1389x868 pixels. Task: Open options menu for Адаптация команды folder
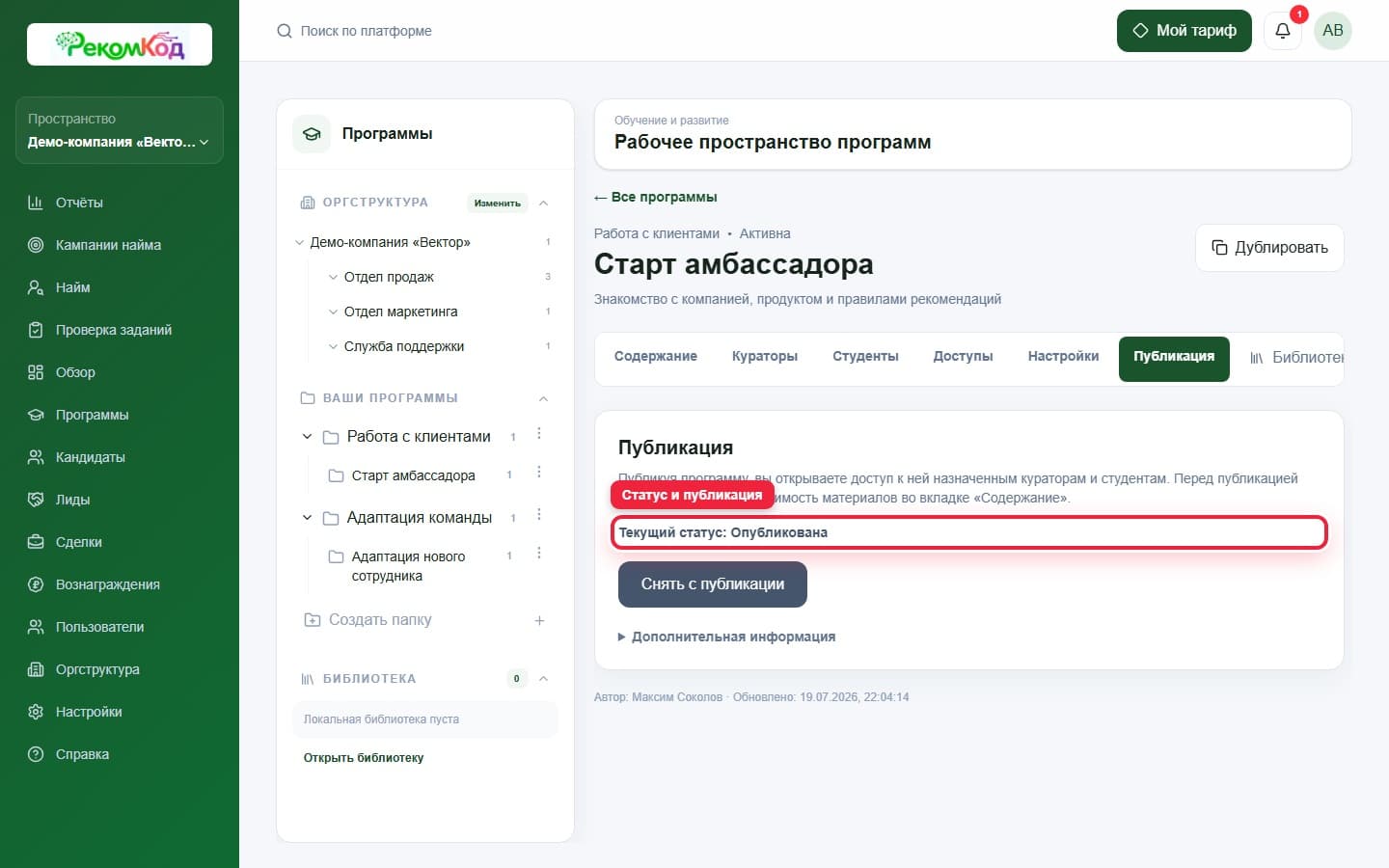(x=539, y=515)
